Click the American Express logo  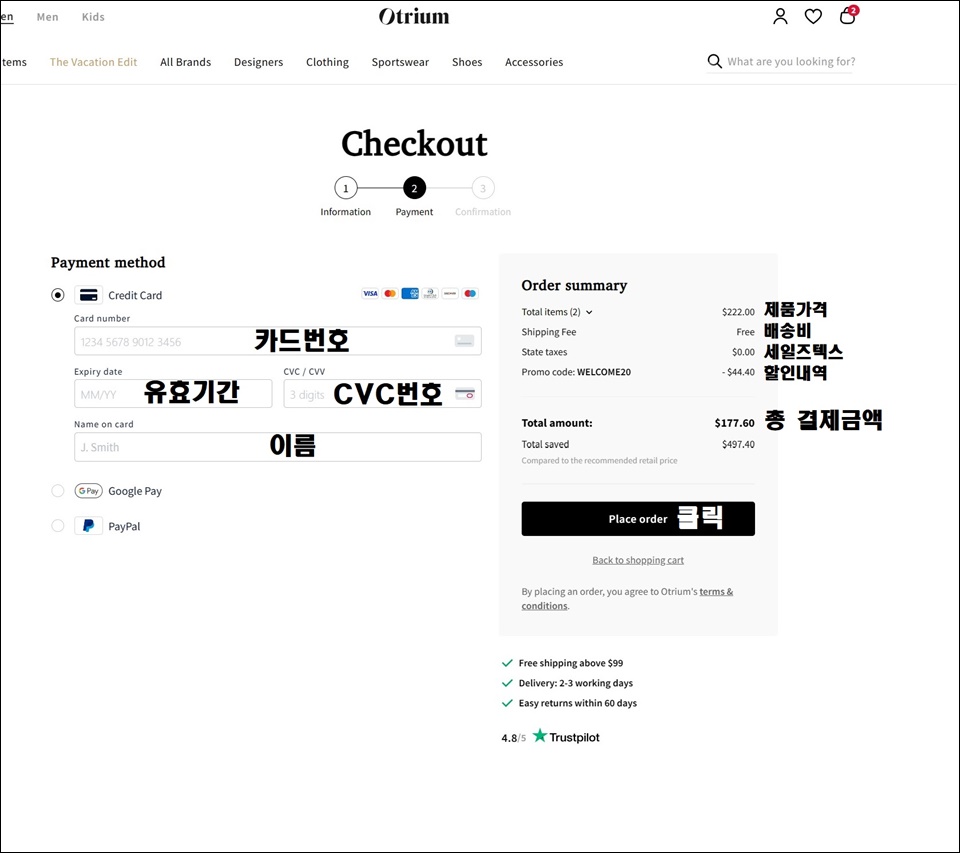(410, 293)
